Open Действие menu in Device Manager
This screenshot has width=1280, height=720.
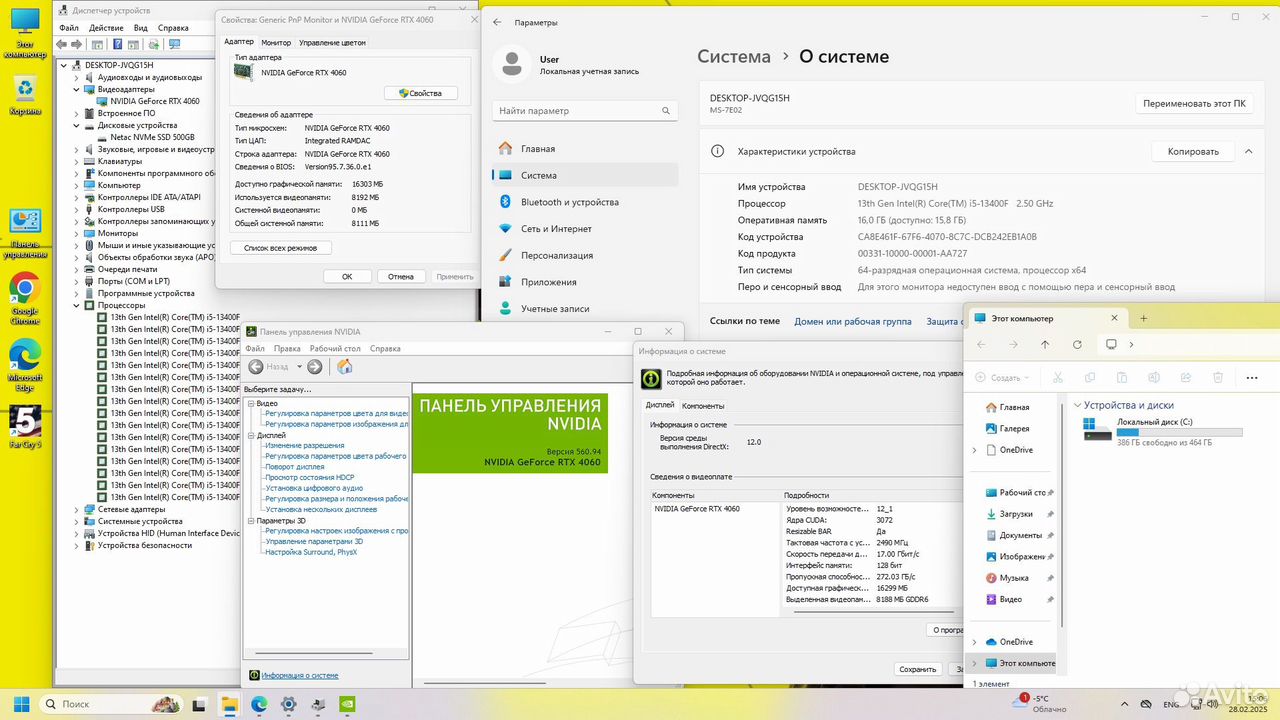106,28
